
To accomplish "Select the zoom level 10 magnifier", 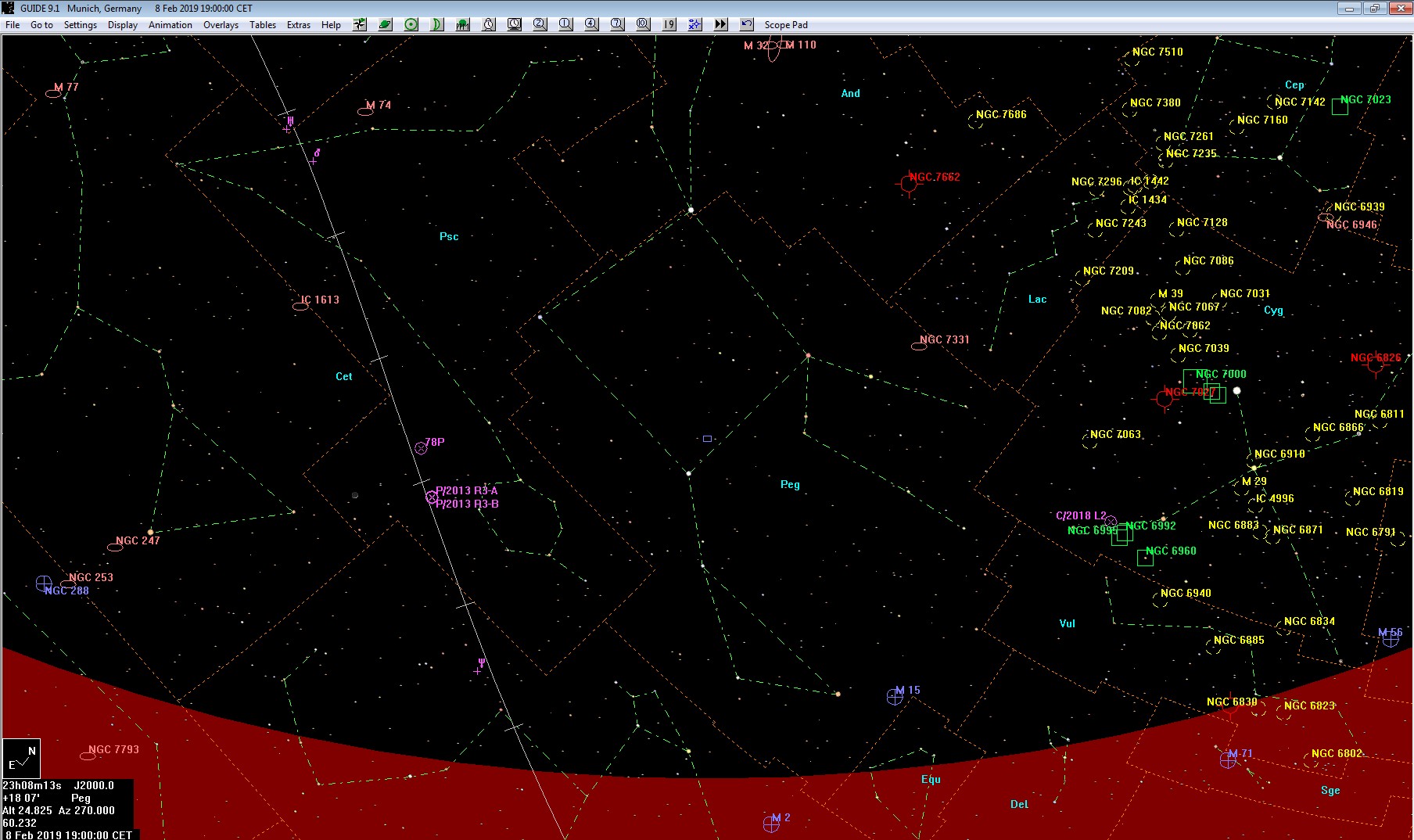I will 644,24.
